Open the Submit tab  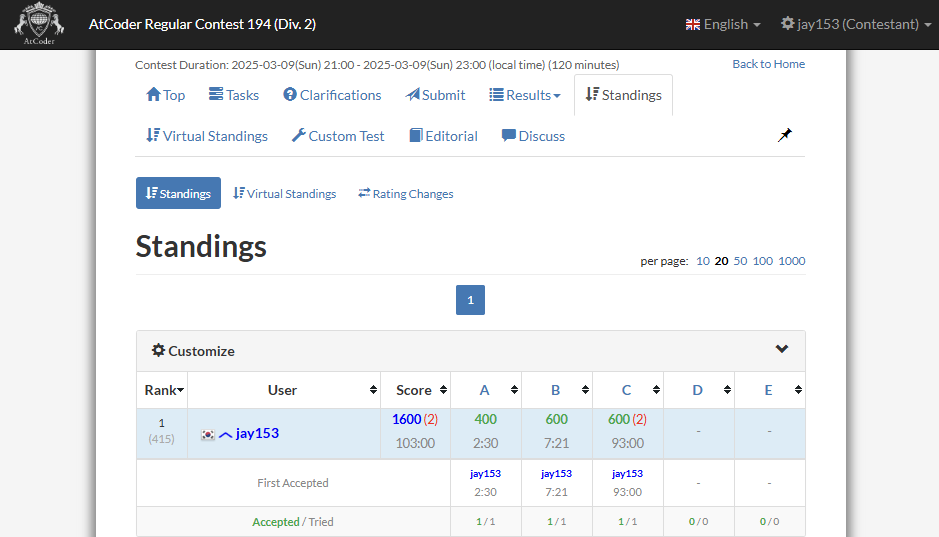tap(435, 95)
